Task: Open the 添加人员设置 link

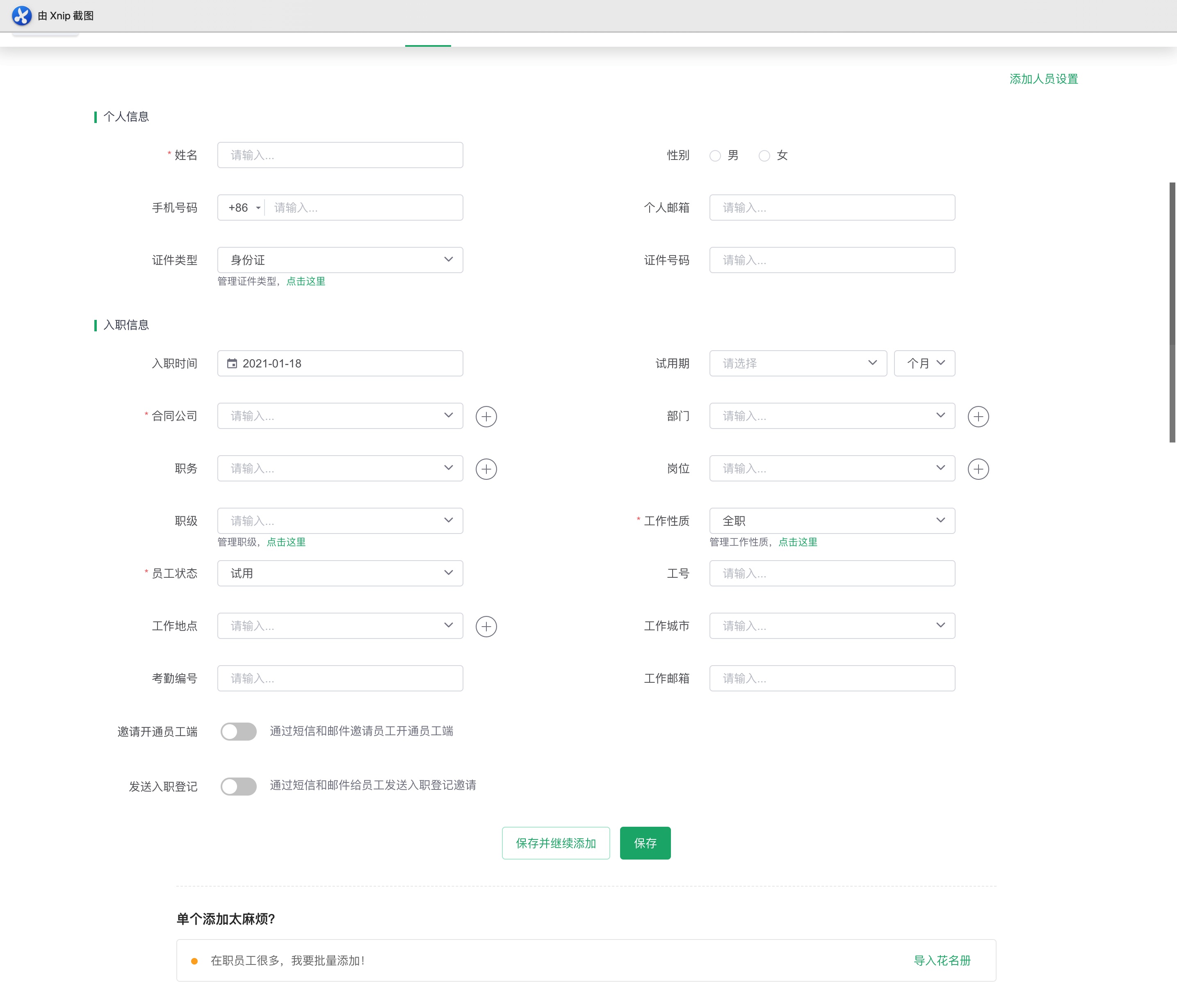Action: (1043, 79)
